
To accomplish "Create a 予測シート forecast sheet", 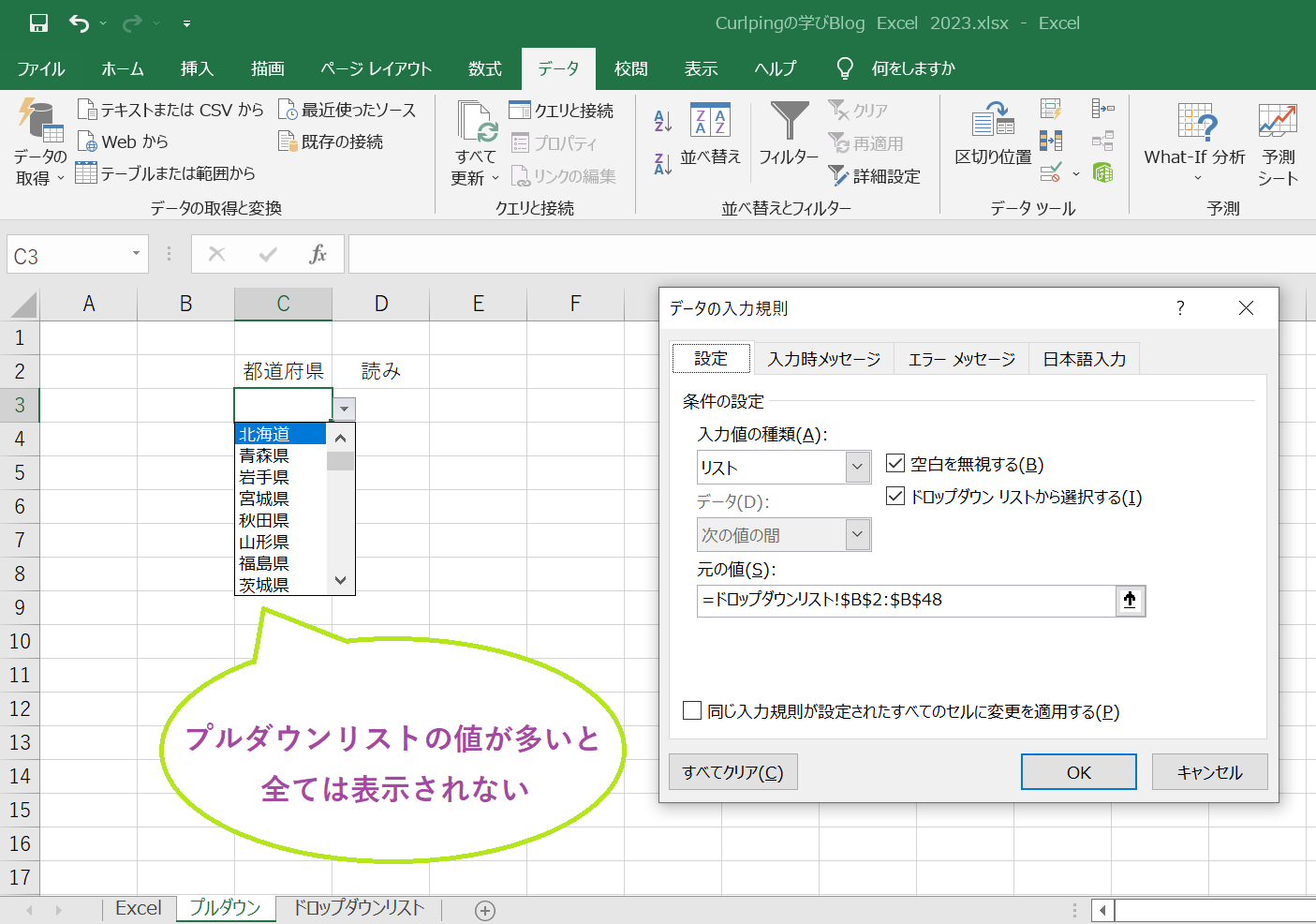I will 1276,141.
